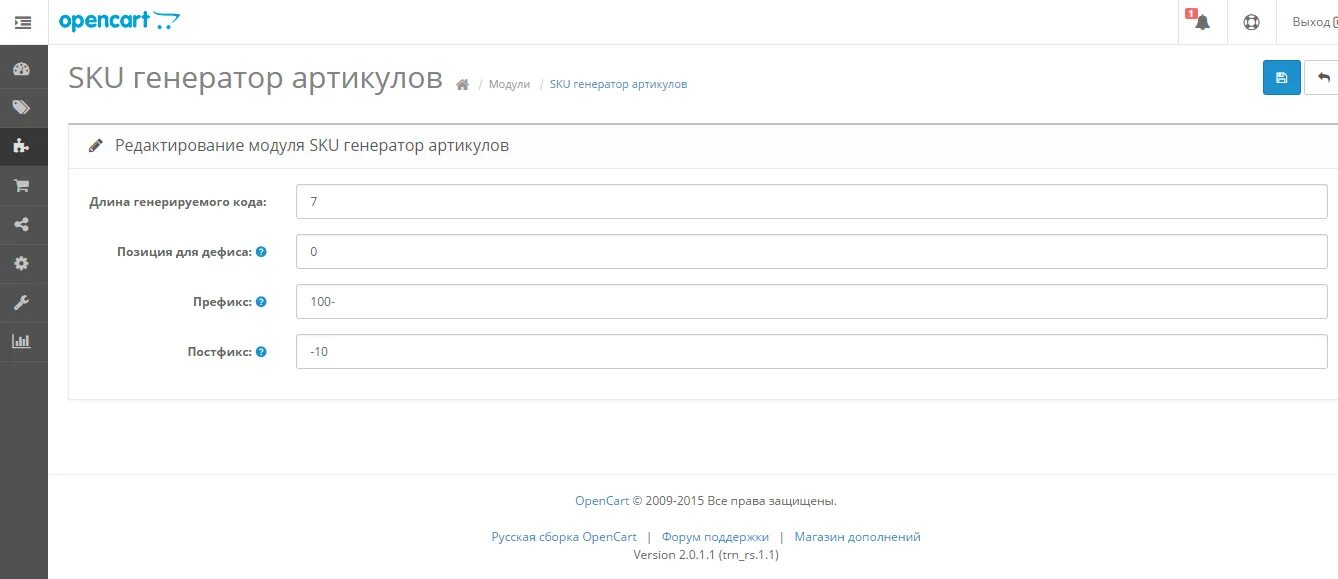Click help icon next to Постфикс
The image size is (1338, 579).
[x=261, y=352]
